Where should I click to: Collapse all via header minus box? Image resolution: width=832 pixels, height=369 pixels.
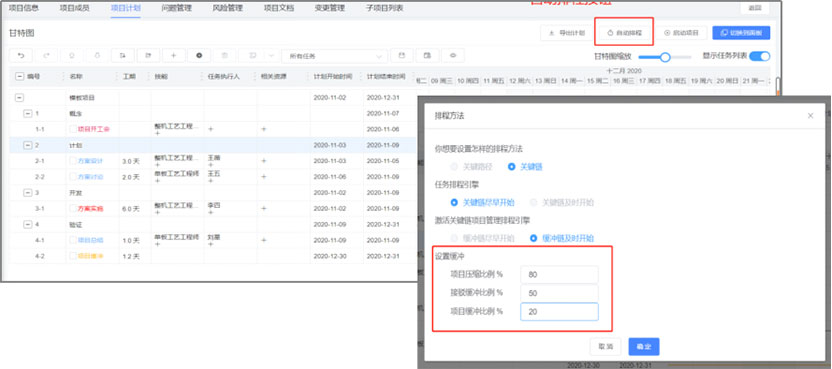click(20, 76)
